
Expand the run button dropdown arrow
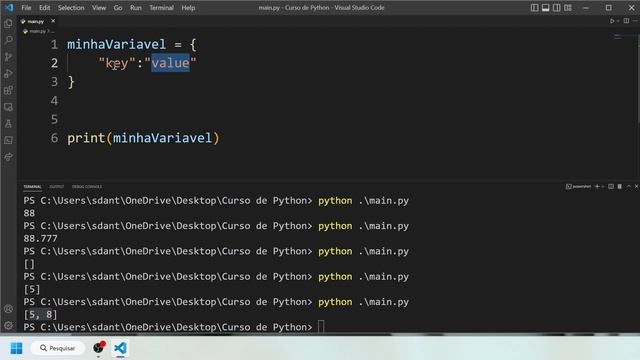(x=618, y=21)
